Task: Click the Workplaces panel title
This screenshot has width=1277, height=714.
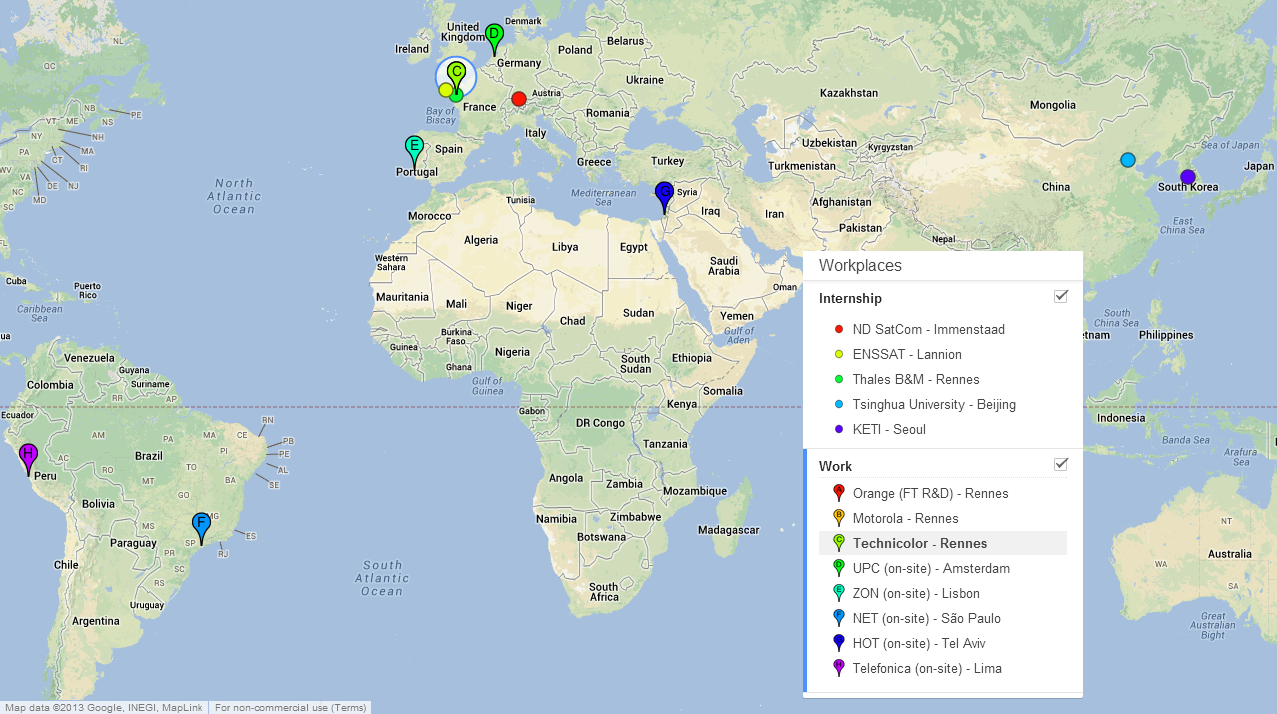Action: click(x=860, y=266)
